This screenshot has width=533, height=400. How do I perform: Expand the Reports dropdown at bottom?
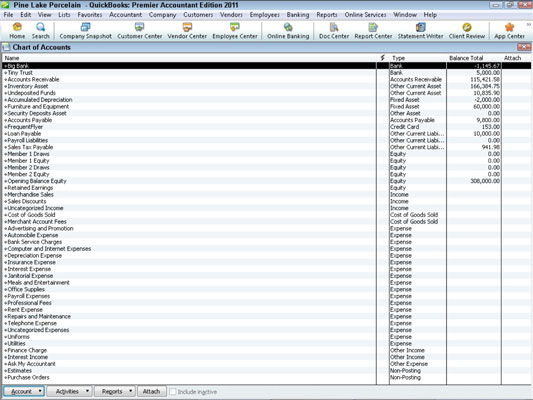(115, 392)
